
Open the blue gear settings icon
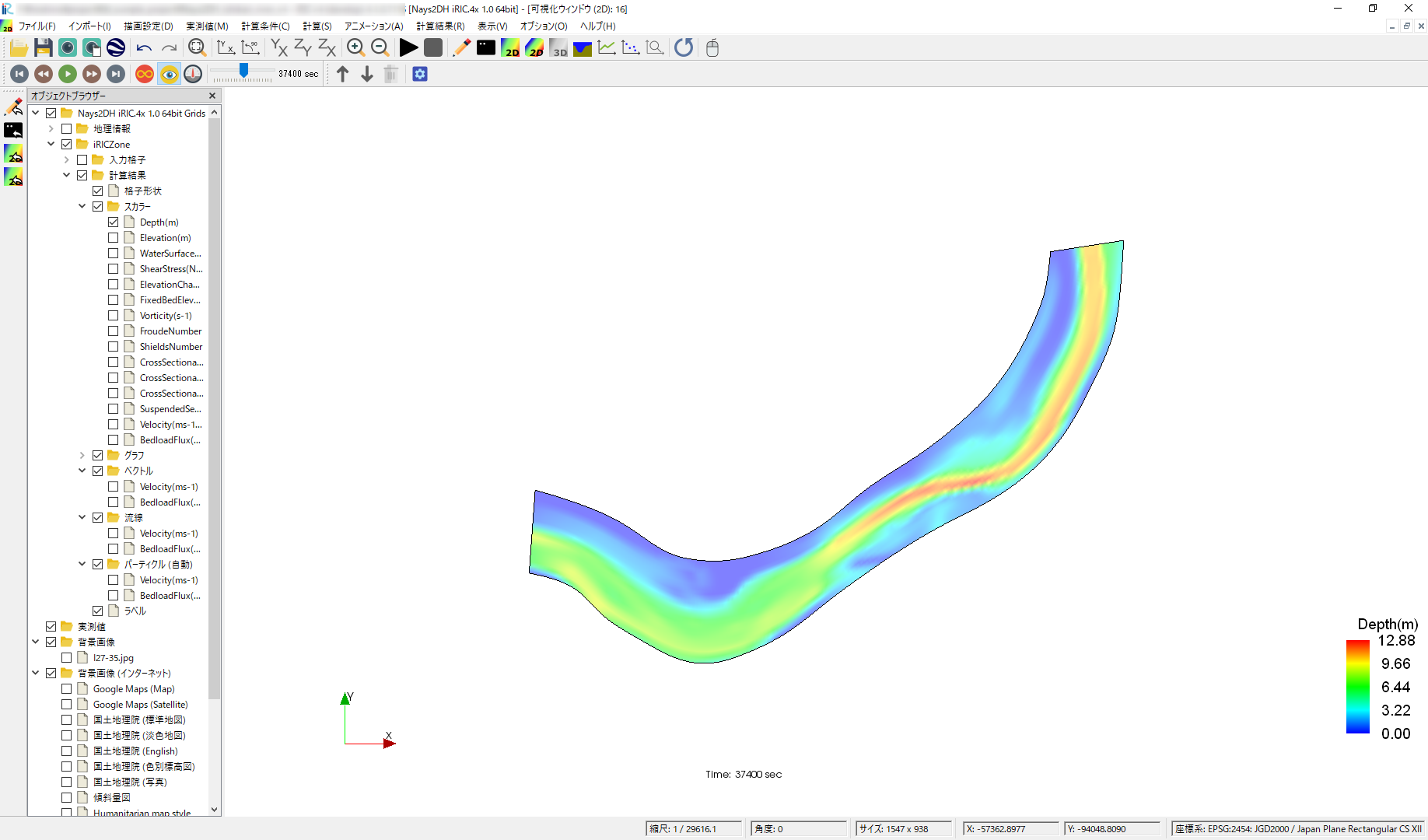[420, 74]
